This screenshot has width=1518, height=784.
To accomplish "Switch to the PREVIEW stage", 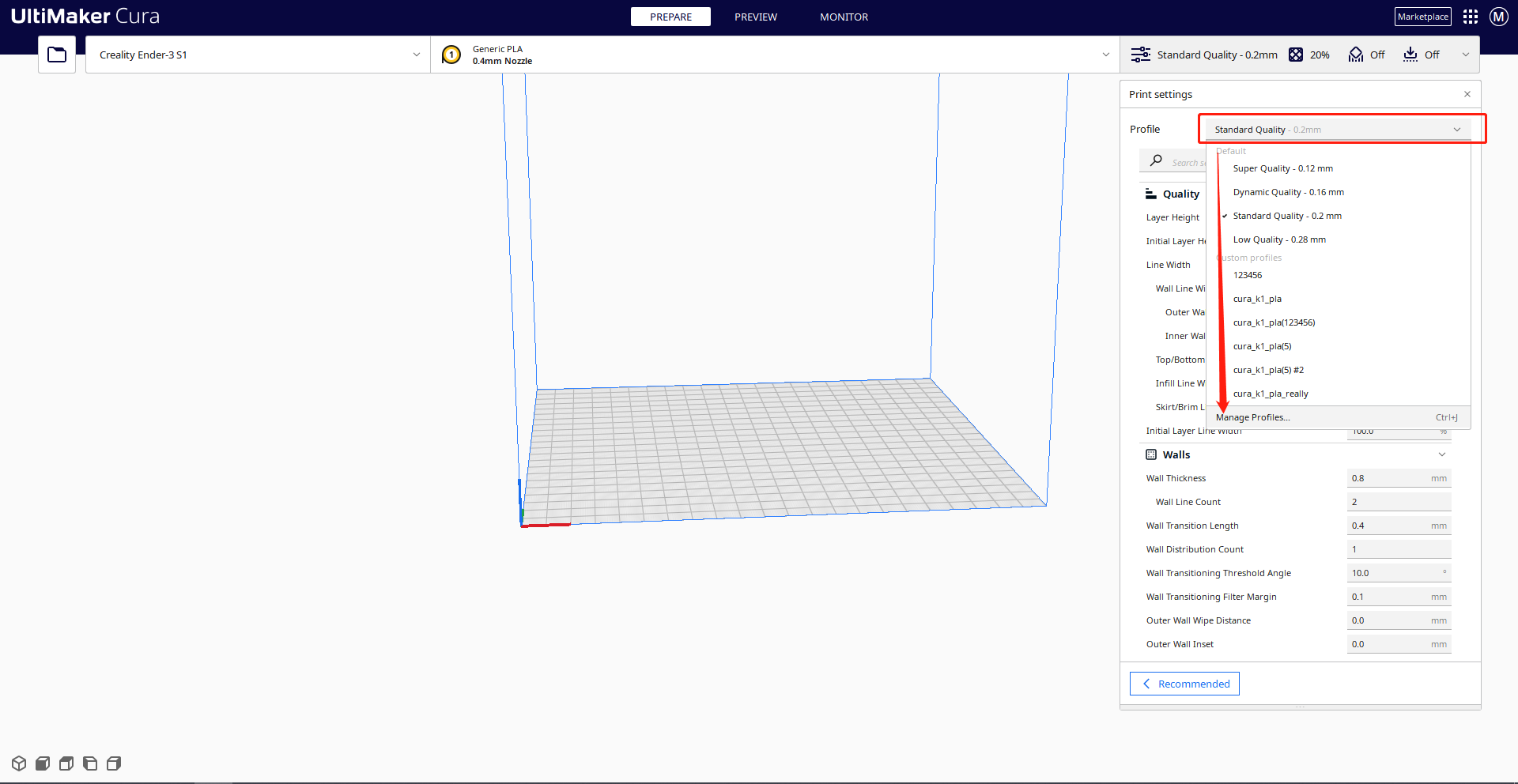I will (756, 17).
